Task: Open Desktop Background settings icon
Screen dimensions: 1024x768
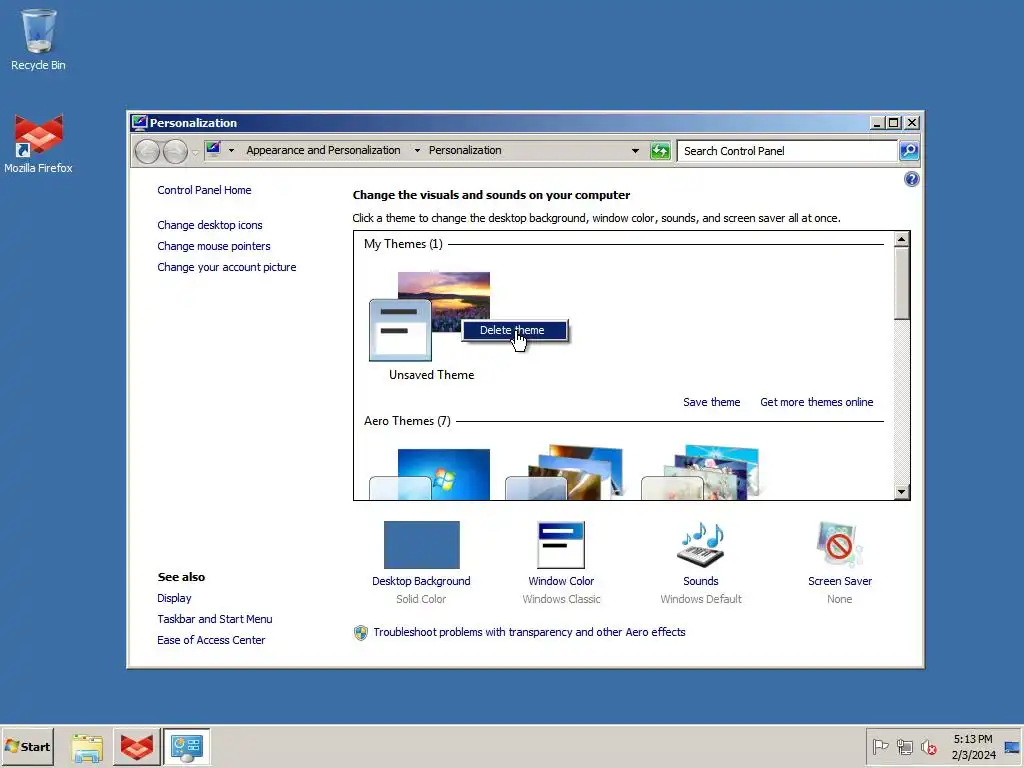Action: [x=421, y=545]
